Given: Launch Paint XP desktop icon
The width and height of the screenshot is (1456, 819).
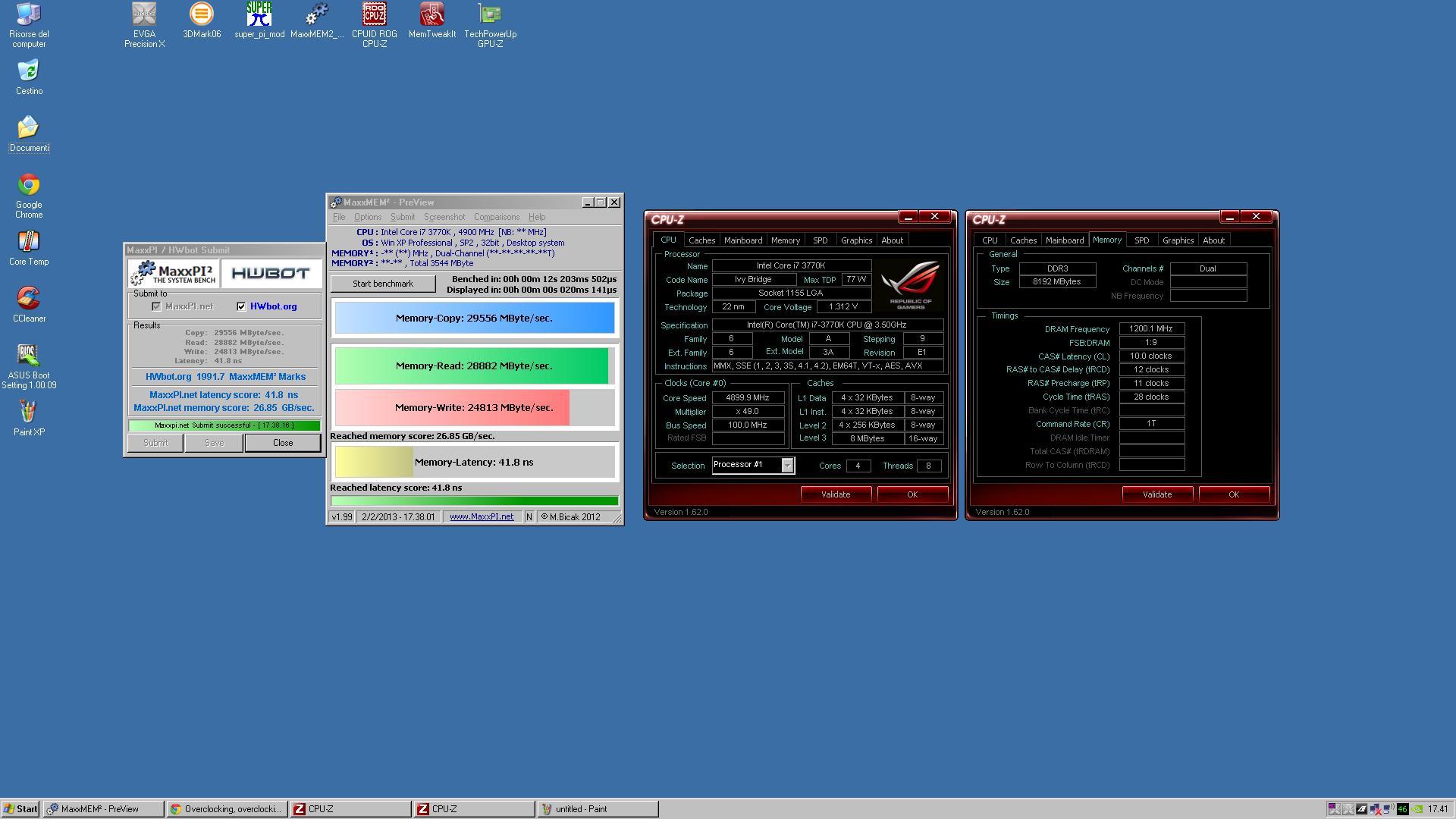Looking at the screenshot, I should pyautogui.click(x=29, y=419).
